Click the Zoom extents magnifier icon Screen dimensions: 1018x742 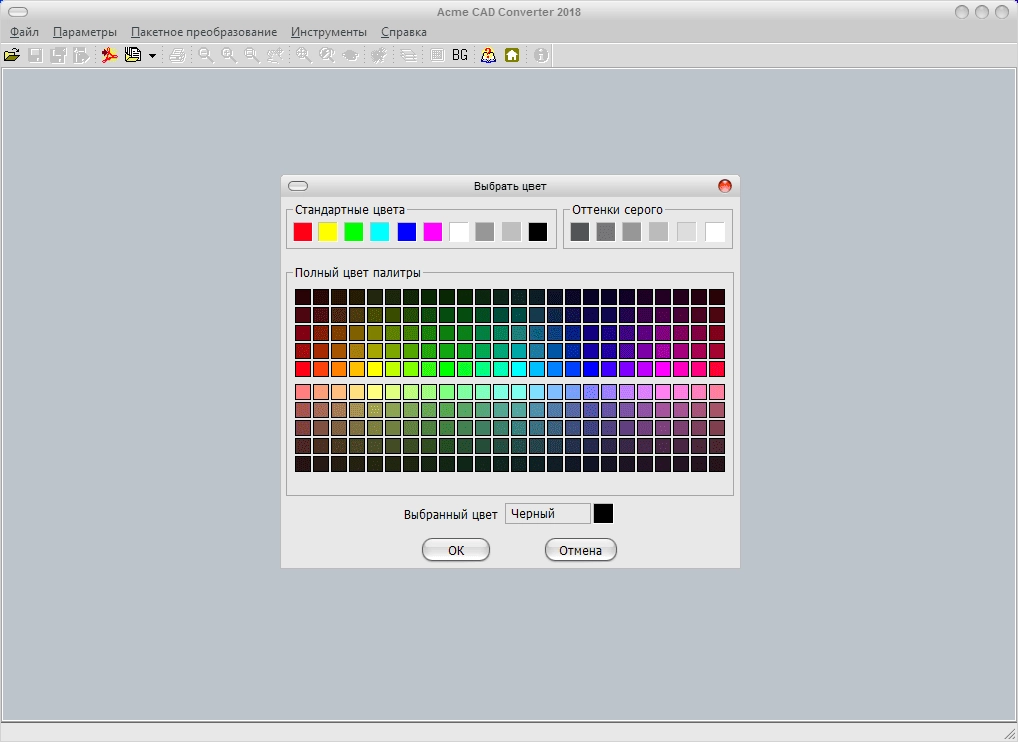[303, 55]
